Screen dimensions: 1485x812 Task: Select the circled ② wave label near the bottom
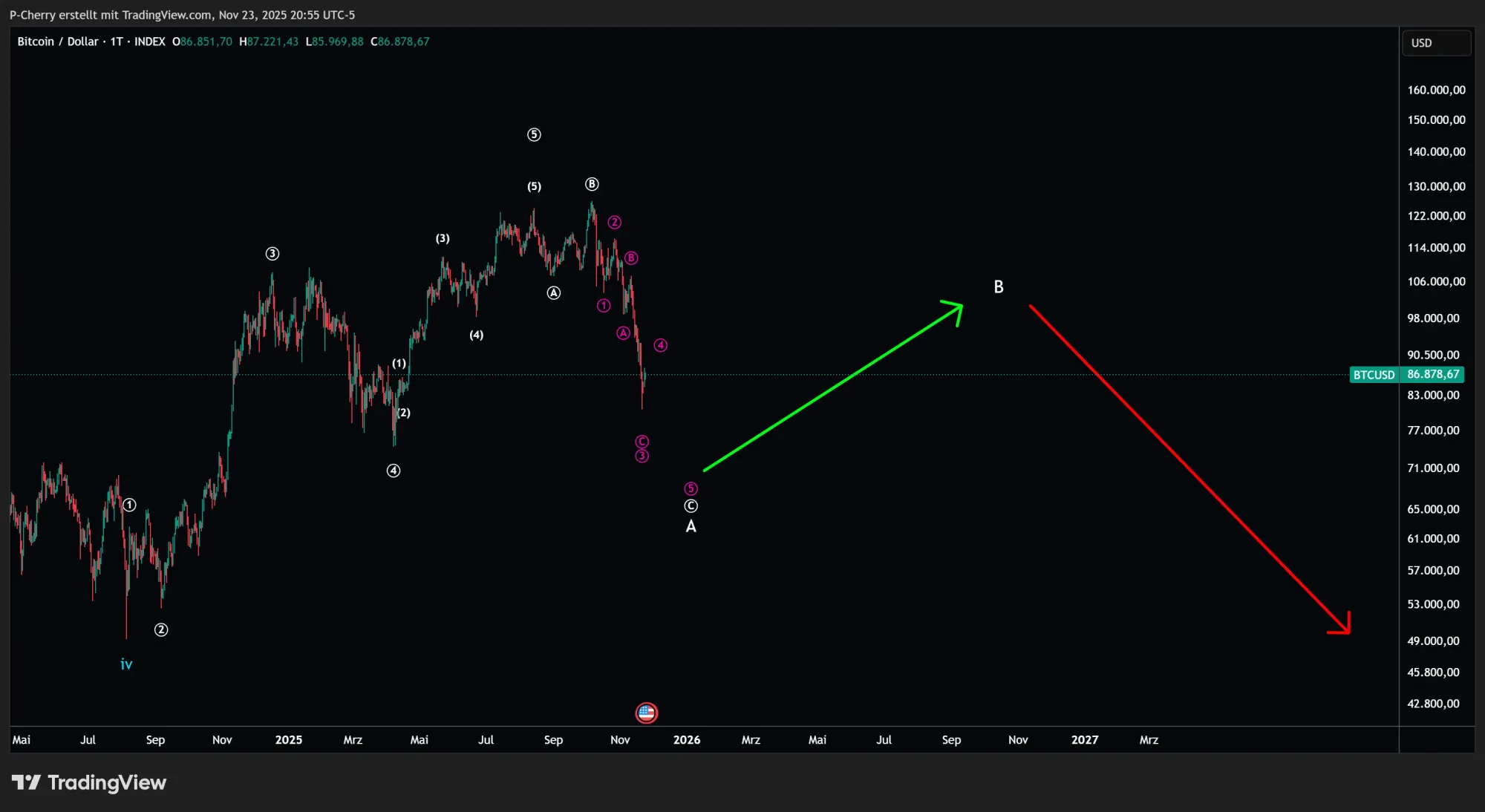[x=161, y=629]
